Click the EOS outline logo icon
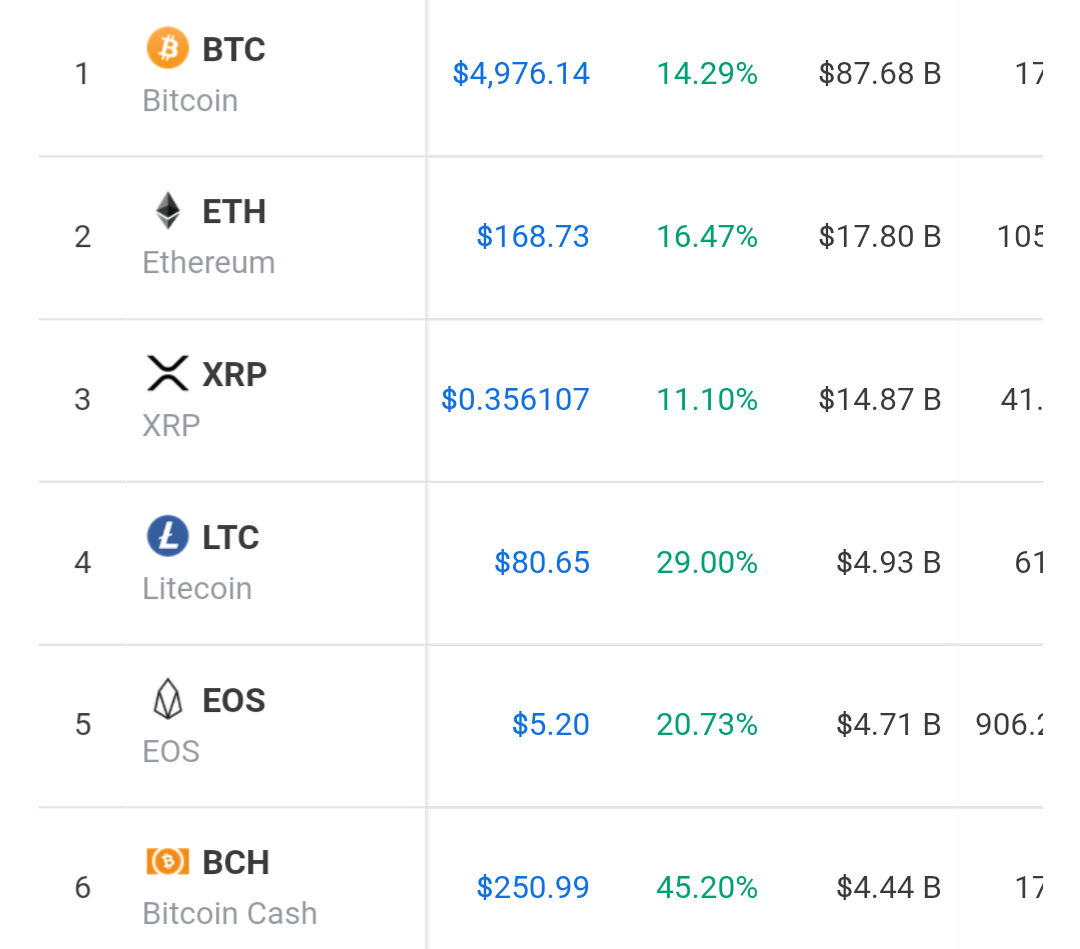This screenshot has height=949, width=1080. tap(167, 699)
